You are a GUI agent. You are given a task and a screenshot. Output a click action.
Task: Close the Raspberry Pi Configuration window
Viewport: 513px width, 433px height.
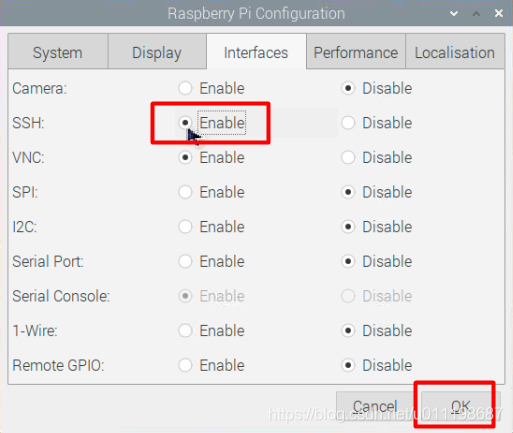(x=499, y=13)
